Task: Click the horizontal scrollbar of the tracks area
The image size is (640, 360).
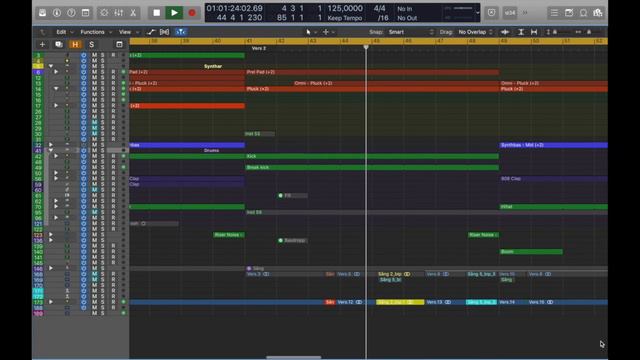Action: pos(293,358)
